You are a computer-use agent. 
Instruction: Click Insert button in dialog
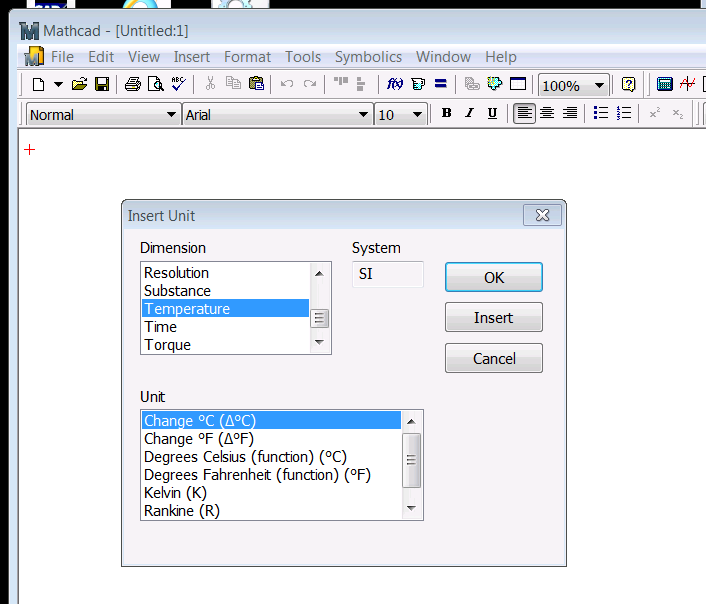(494, 318)
